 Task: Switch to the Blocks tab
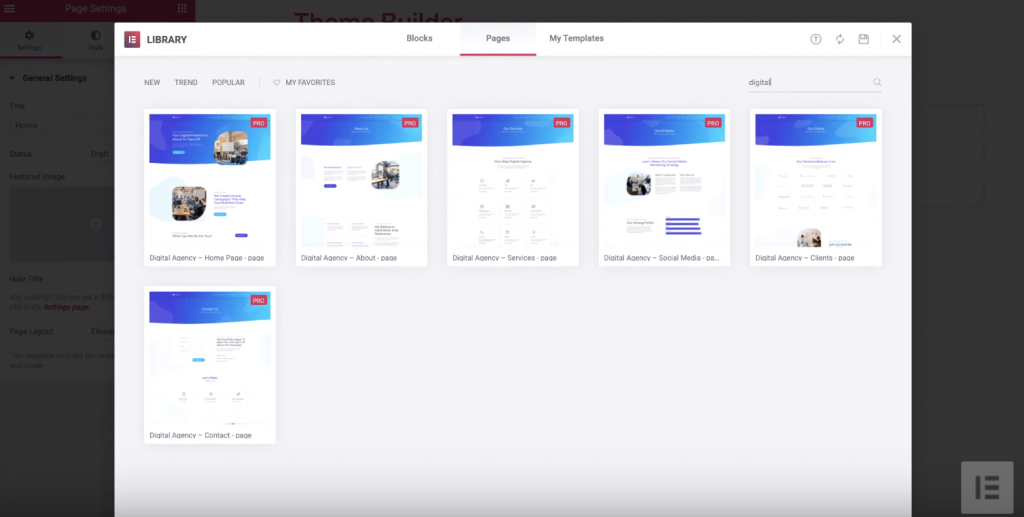420,38
